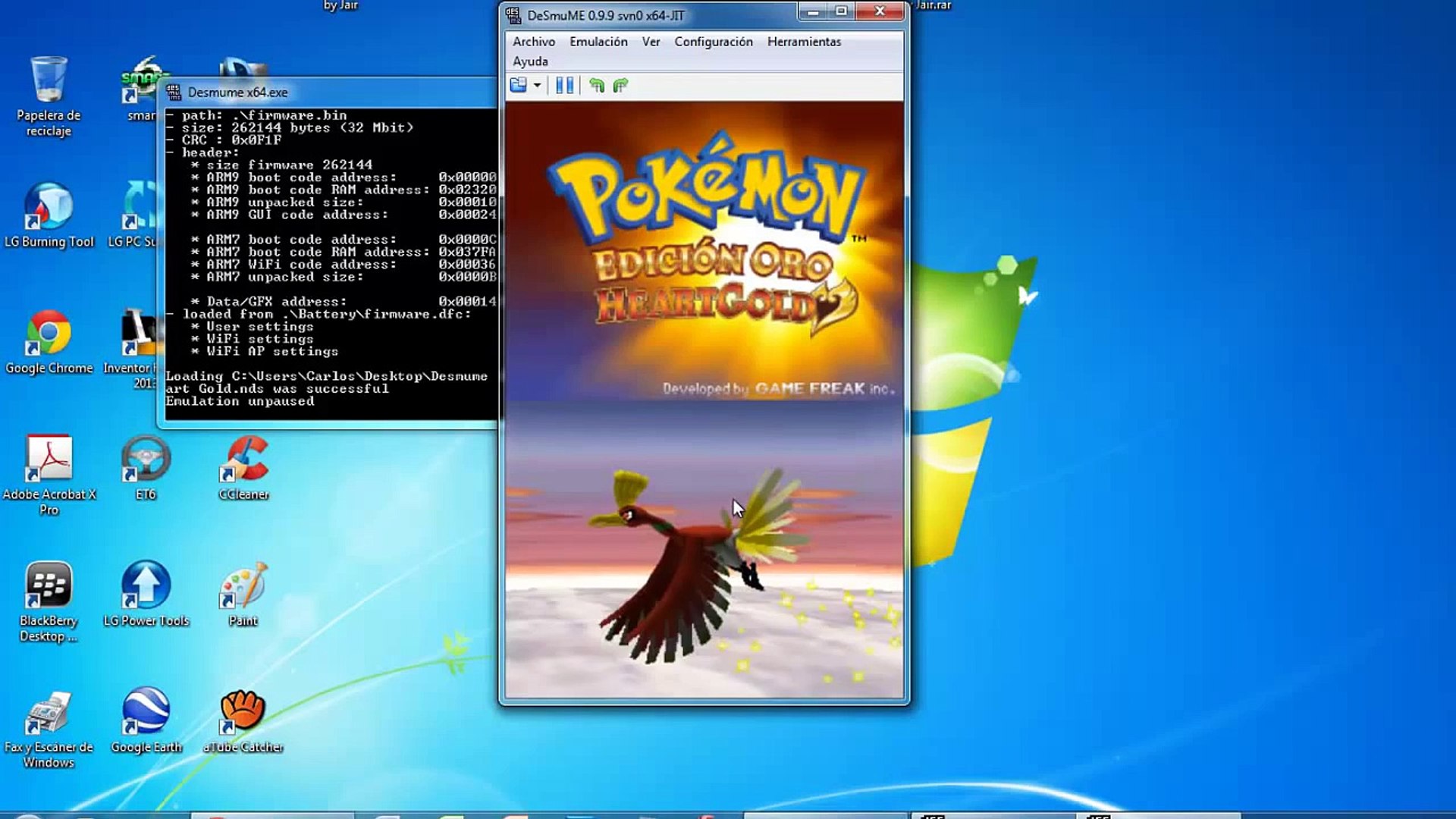
Task: Click the green backward arrow toolbar icon
Action: pos(598,85)
